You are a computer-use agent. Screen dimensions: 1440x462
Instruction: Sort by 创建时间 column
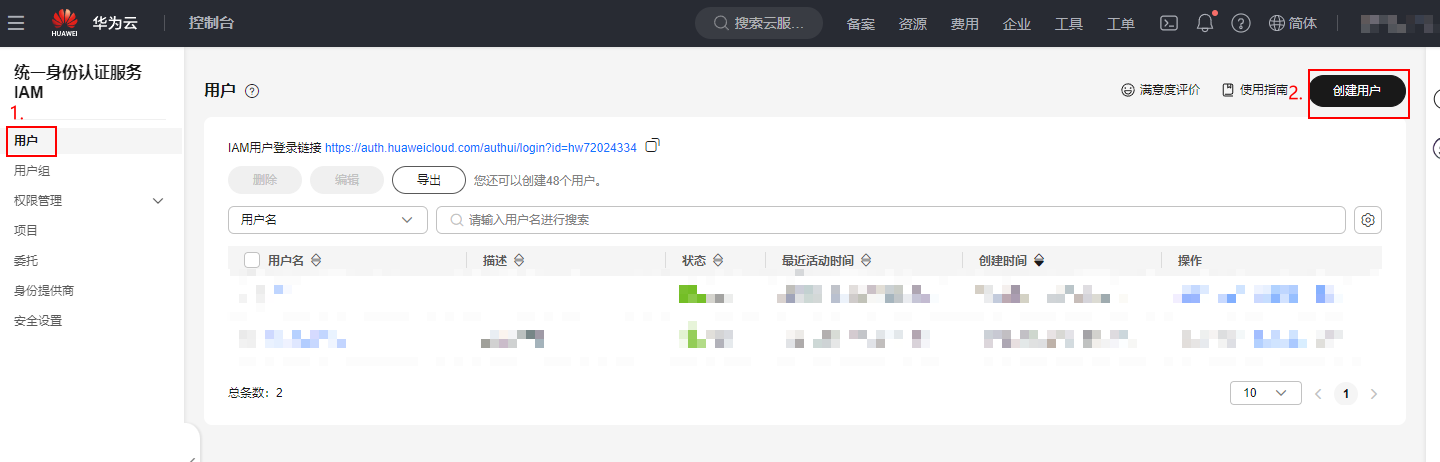1038,260
